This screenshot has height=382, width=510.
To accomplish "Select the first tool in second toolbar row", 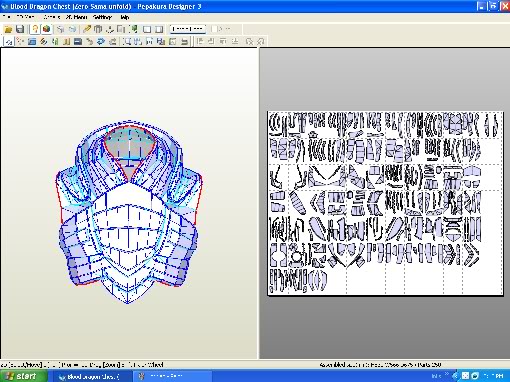I will pos(9,42).
